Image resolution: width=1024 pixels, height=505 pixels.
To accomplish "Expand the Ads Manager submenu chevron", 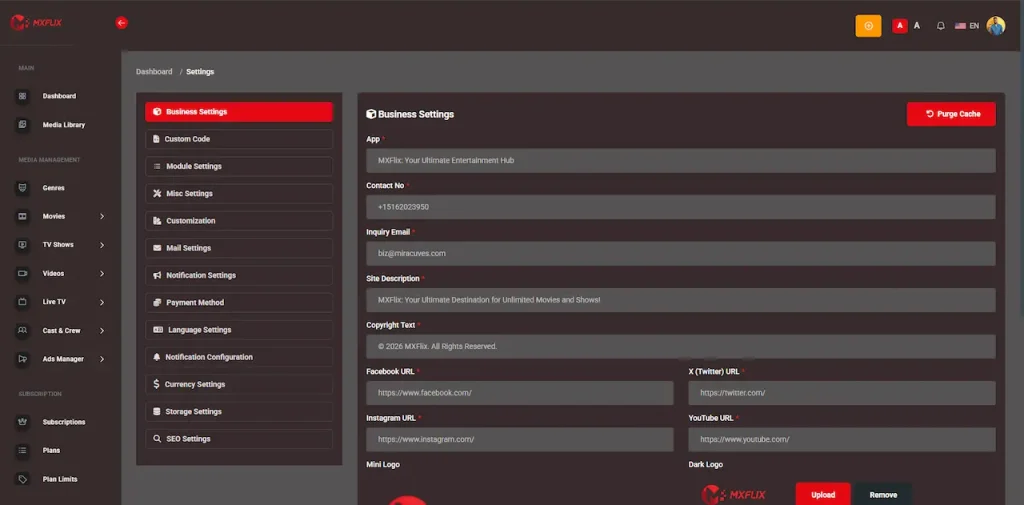I will tap(102, 359).
